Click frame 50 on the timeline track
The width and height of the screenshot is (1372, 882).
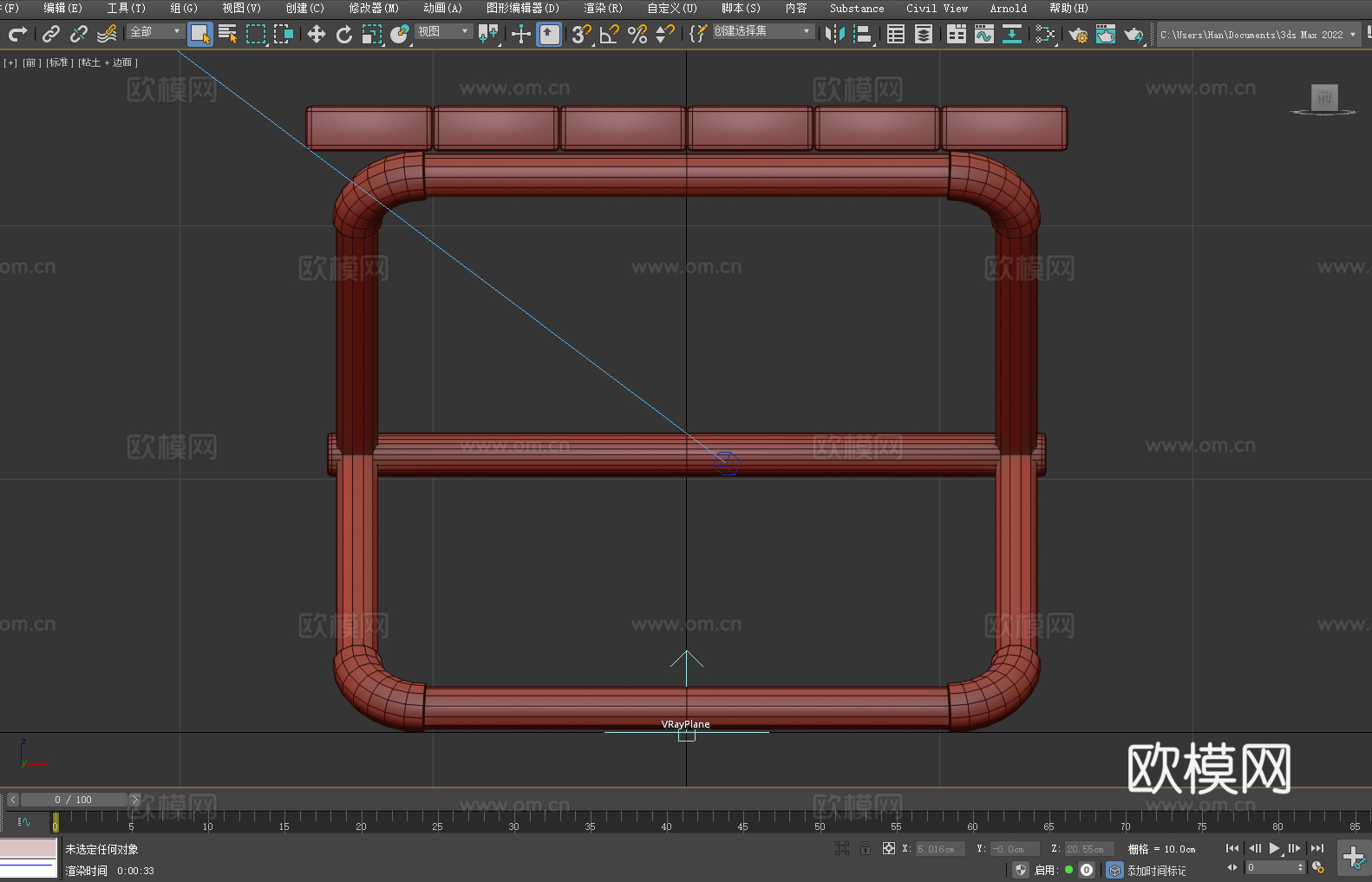coord(820,820)
